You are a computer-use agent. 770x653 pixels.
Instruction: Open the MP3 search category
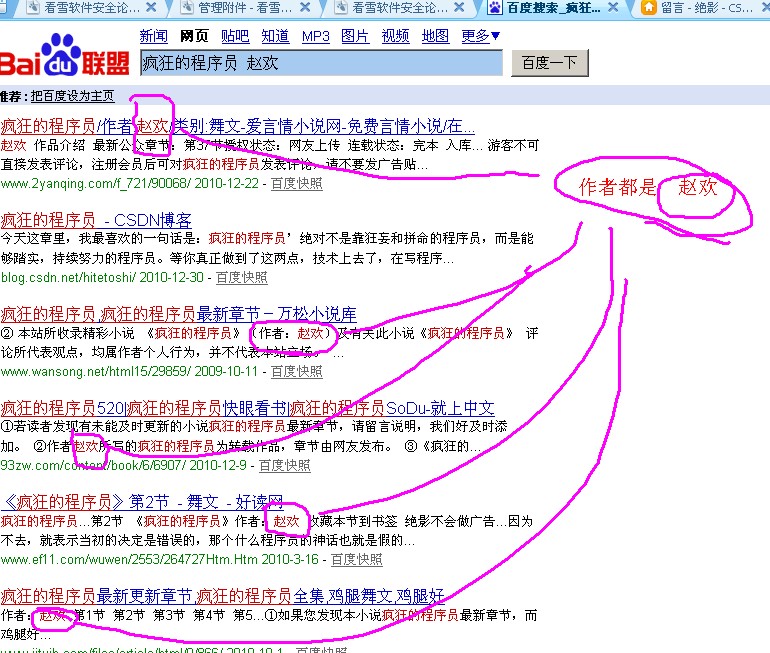316,36
